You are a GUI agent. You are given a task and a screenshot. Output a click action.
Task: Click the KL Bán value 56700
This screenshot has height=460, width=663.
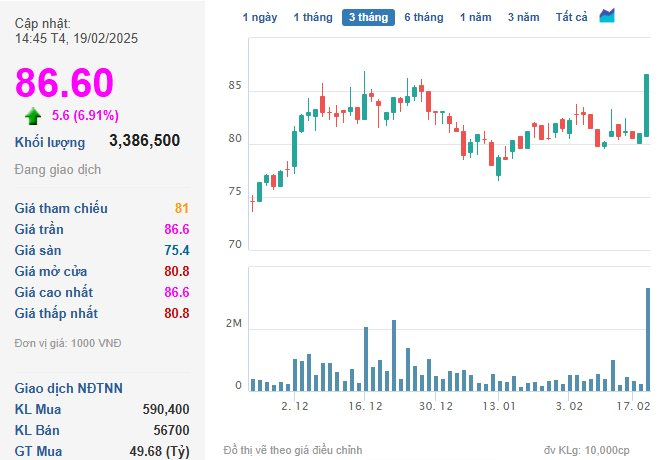pos(171,430)
